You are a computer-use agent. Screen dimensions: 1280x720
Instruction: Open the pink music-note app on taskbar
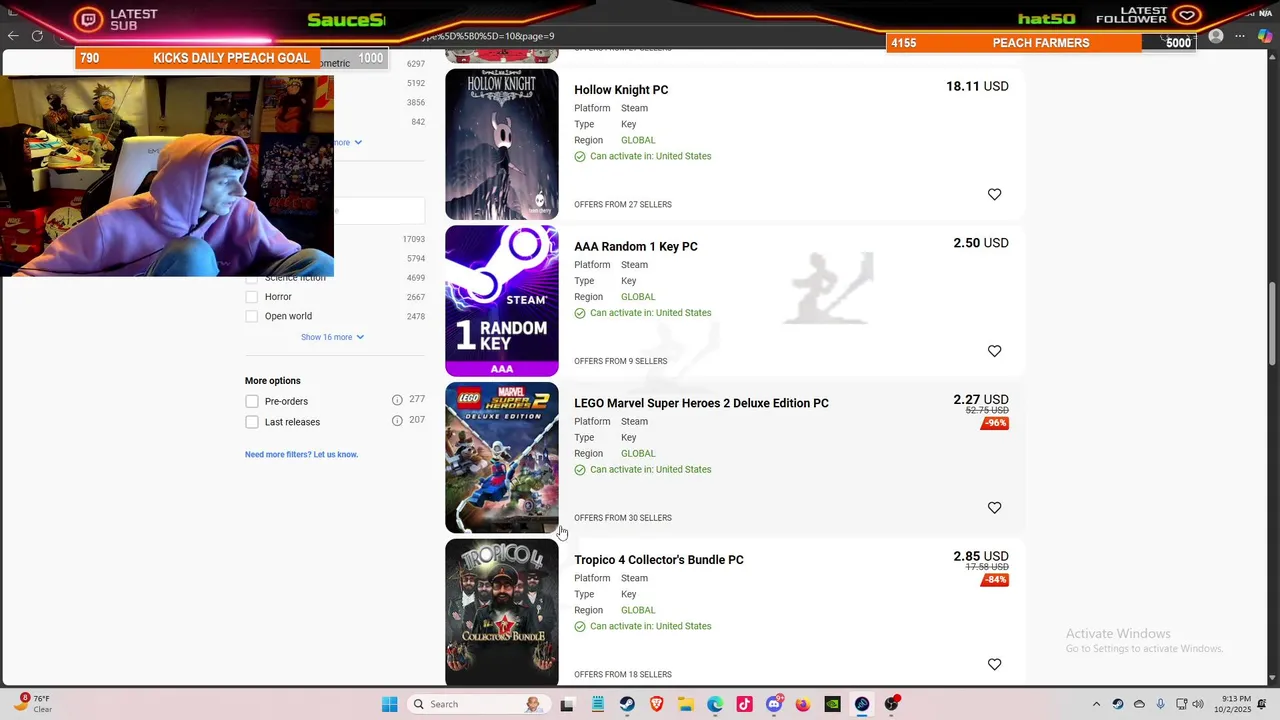pyautogui.click(x=744, y=704)
